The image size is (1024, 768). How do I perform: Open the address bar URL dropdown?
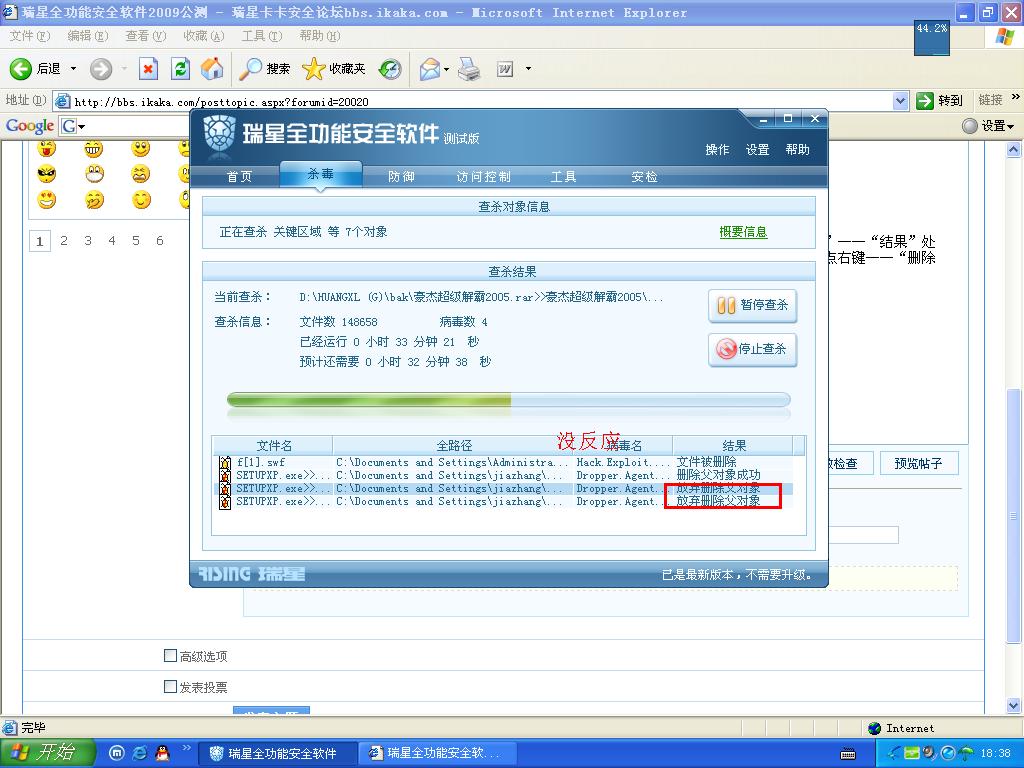[901, 101]
